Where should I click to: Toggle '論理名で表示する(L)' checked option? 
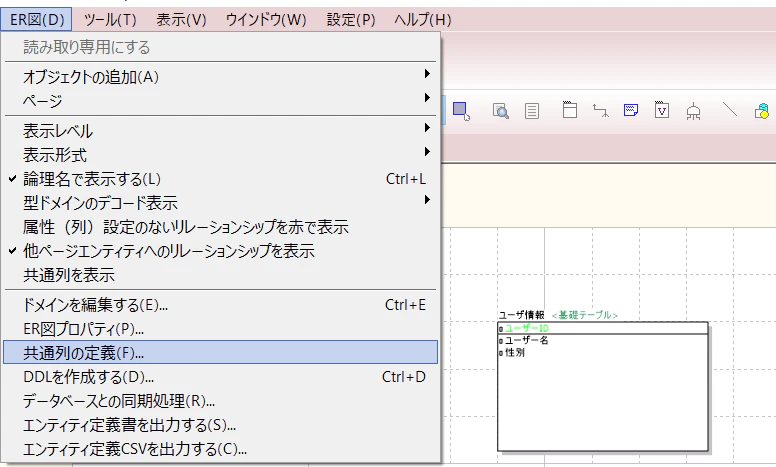[x=221, y=179]
